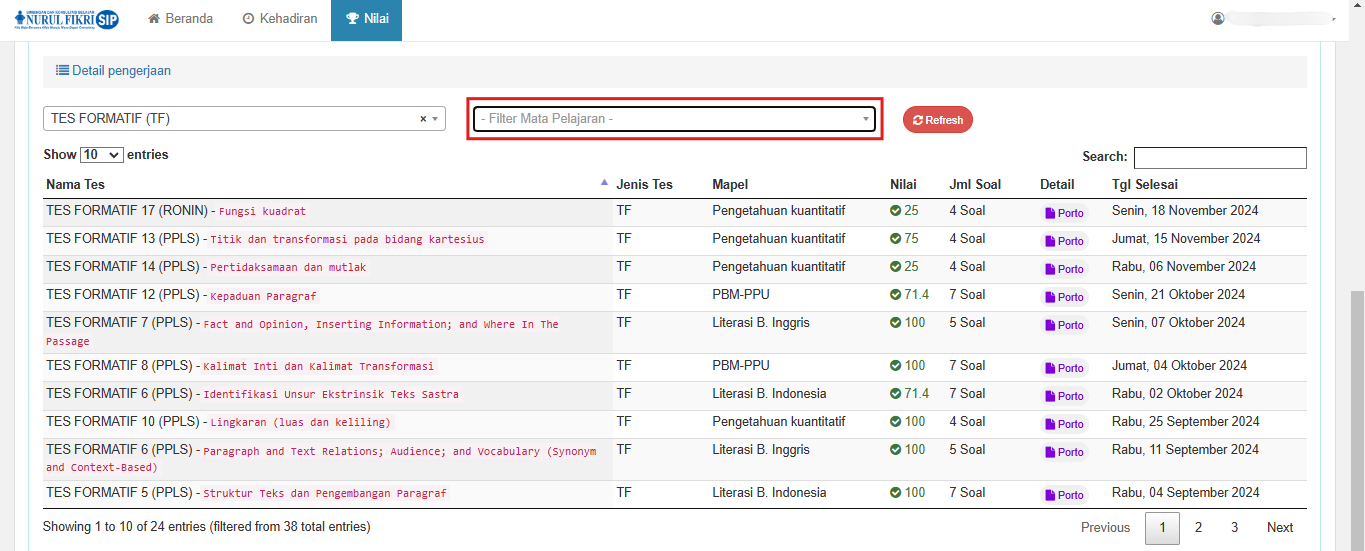Screen dimensions: 1365x551
Task: Click the Nurul Fikri SIP logo
Action: coord(67,19)
